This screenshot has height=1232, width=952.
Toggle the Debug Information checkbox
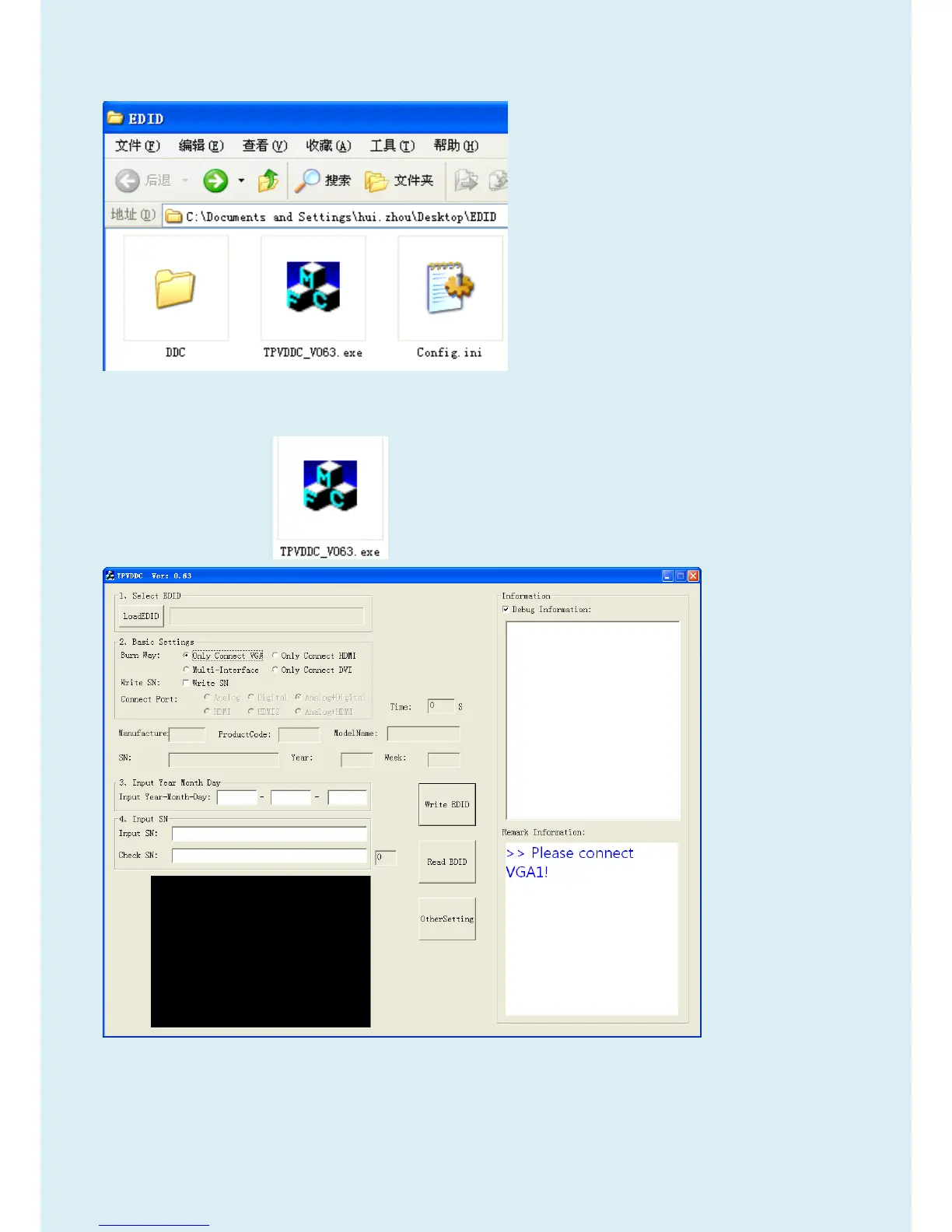[506, 610]
